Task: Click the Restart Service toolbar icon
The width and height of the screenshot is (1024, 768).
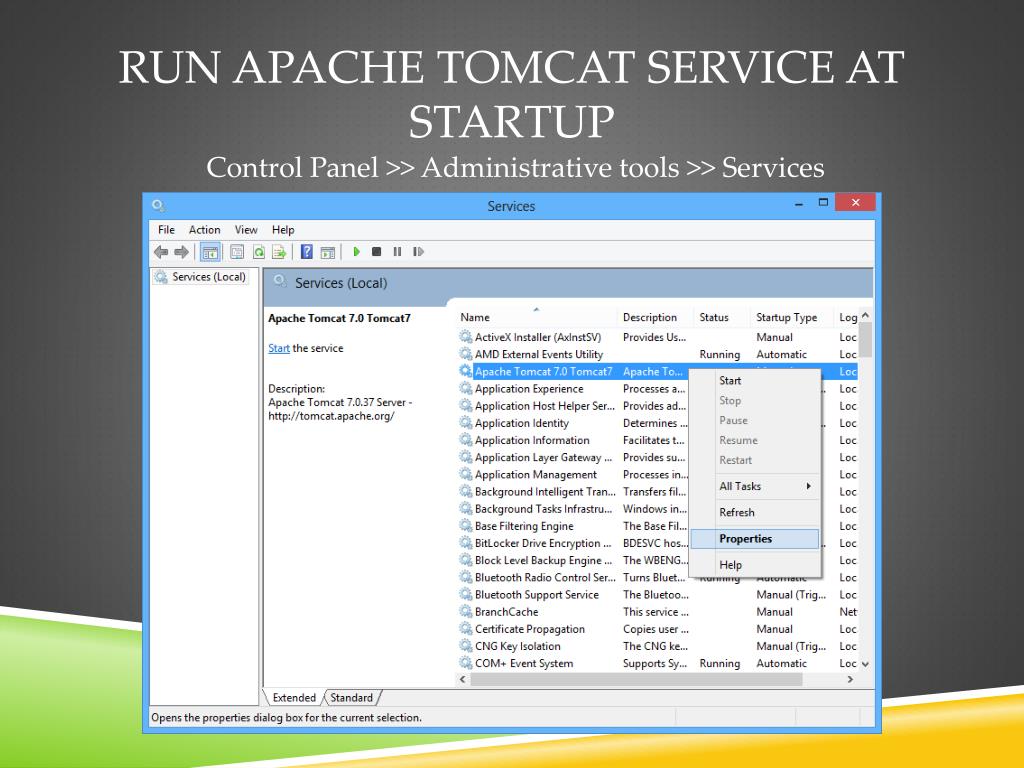Action: coord(419,251)
